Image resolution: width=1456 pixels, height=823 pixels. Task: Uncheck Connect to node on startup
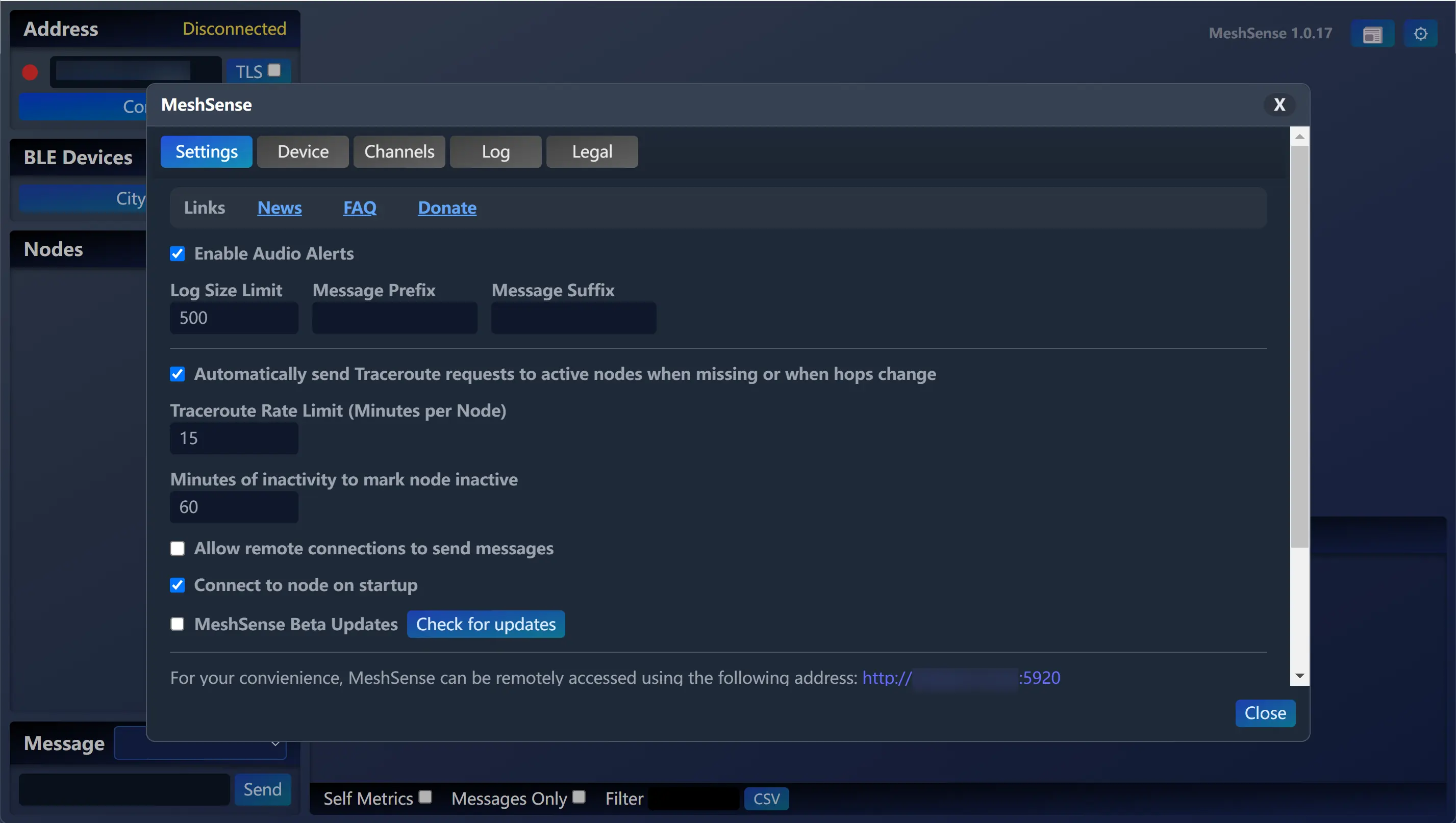177,585
